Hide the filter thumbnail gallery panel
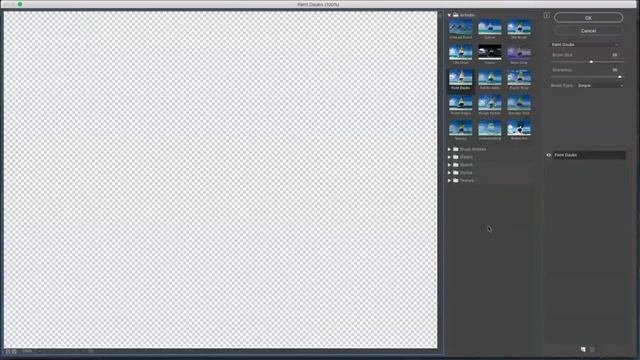 tap(547, 16)
